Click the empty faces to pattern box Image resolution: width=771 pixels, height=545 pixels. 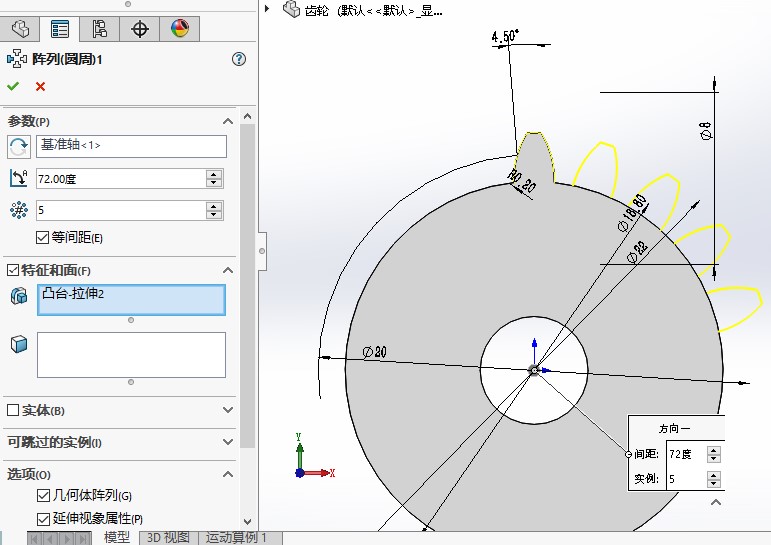click(x=131, y=355)
